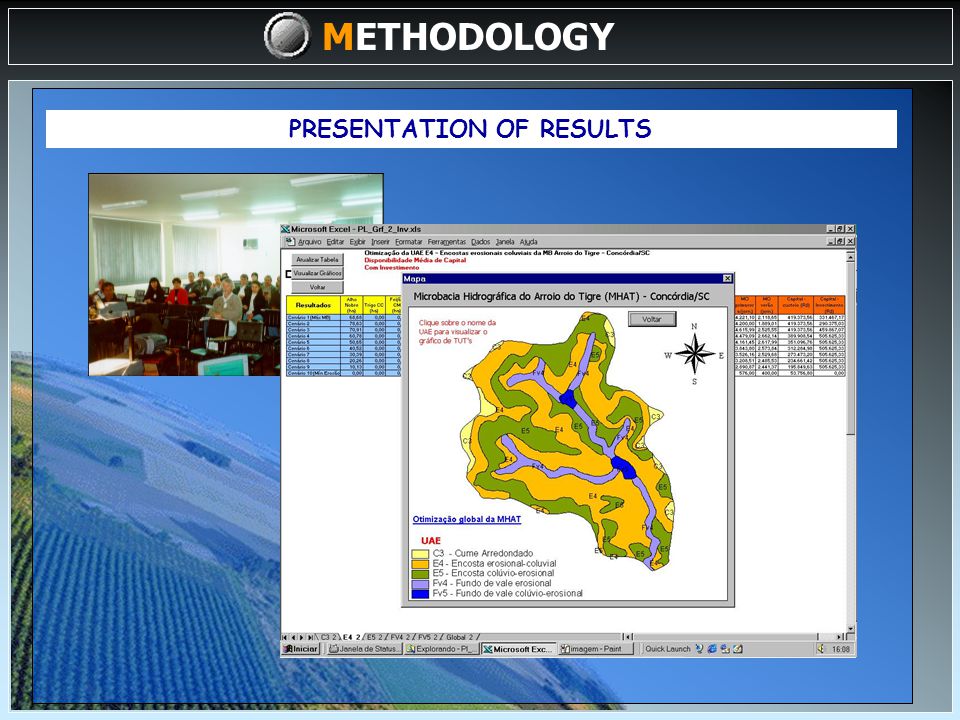Click the meeting room photo
The image size is (960, 720).
point(236,274)
